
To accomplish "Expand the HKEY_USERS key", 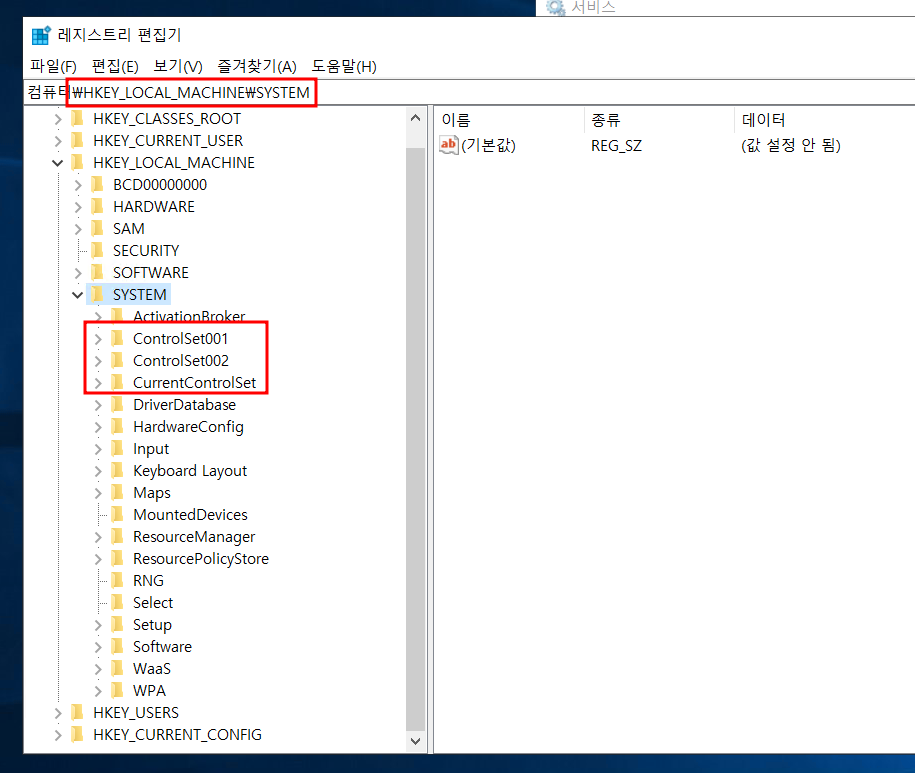I will tap(58, 713).
